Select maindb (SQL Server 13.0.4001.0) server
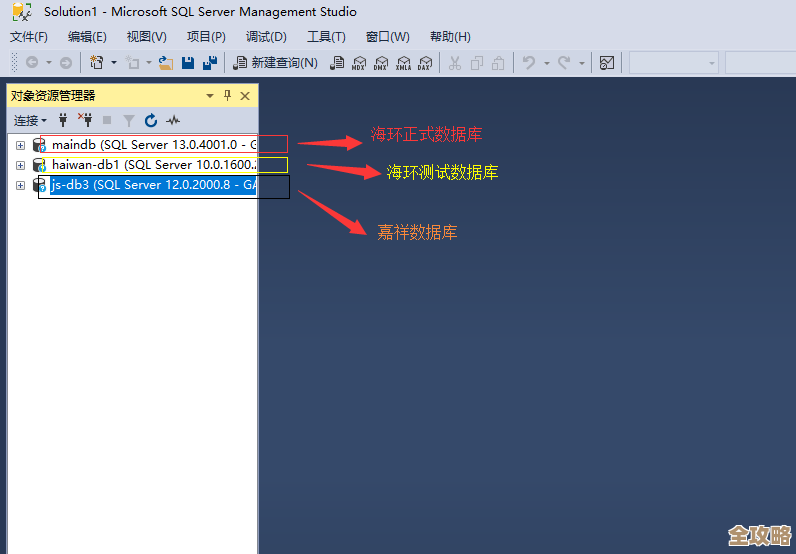This screenshot has width=796, height=554. 154,145
